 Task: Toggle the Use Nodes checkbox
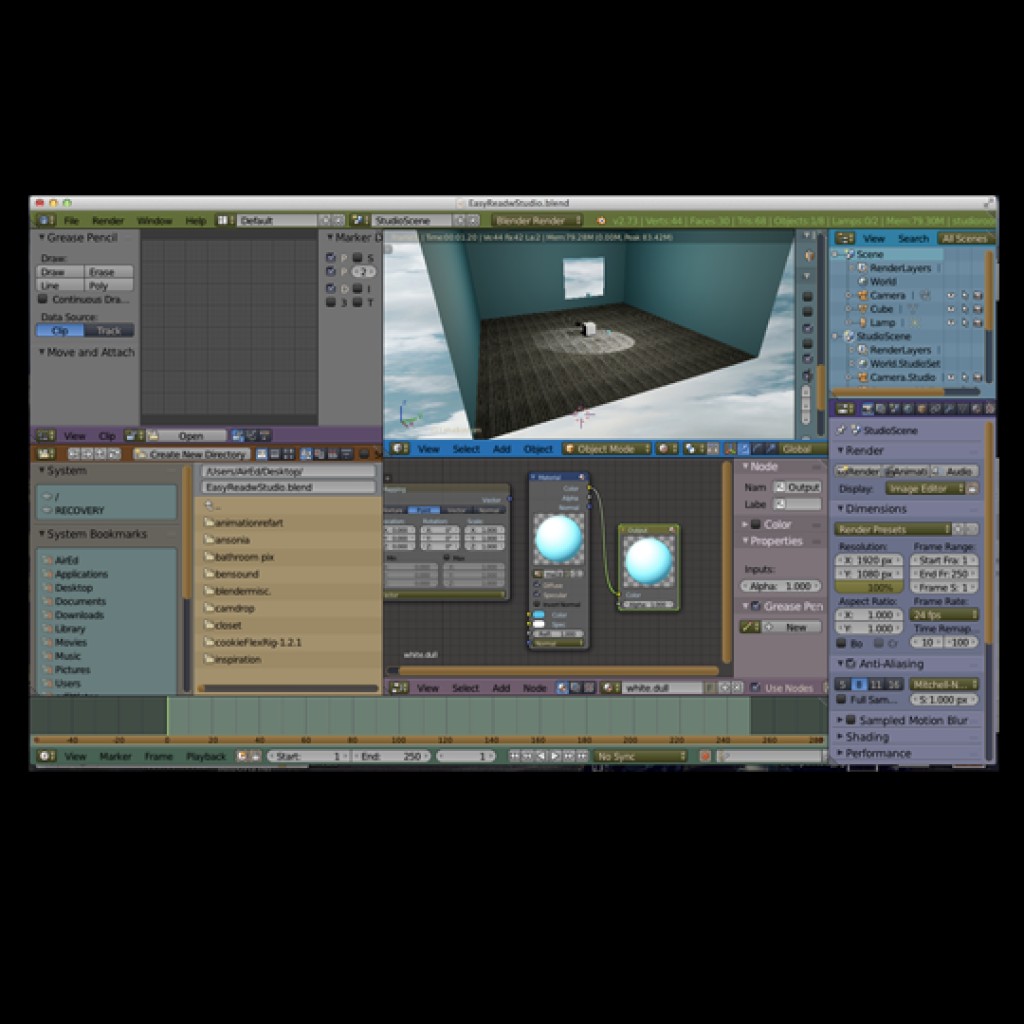757,688
